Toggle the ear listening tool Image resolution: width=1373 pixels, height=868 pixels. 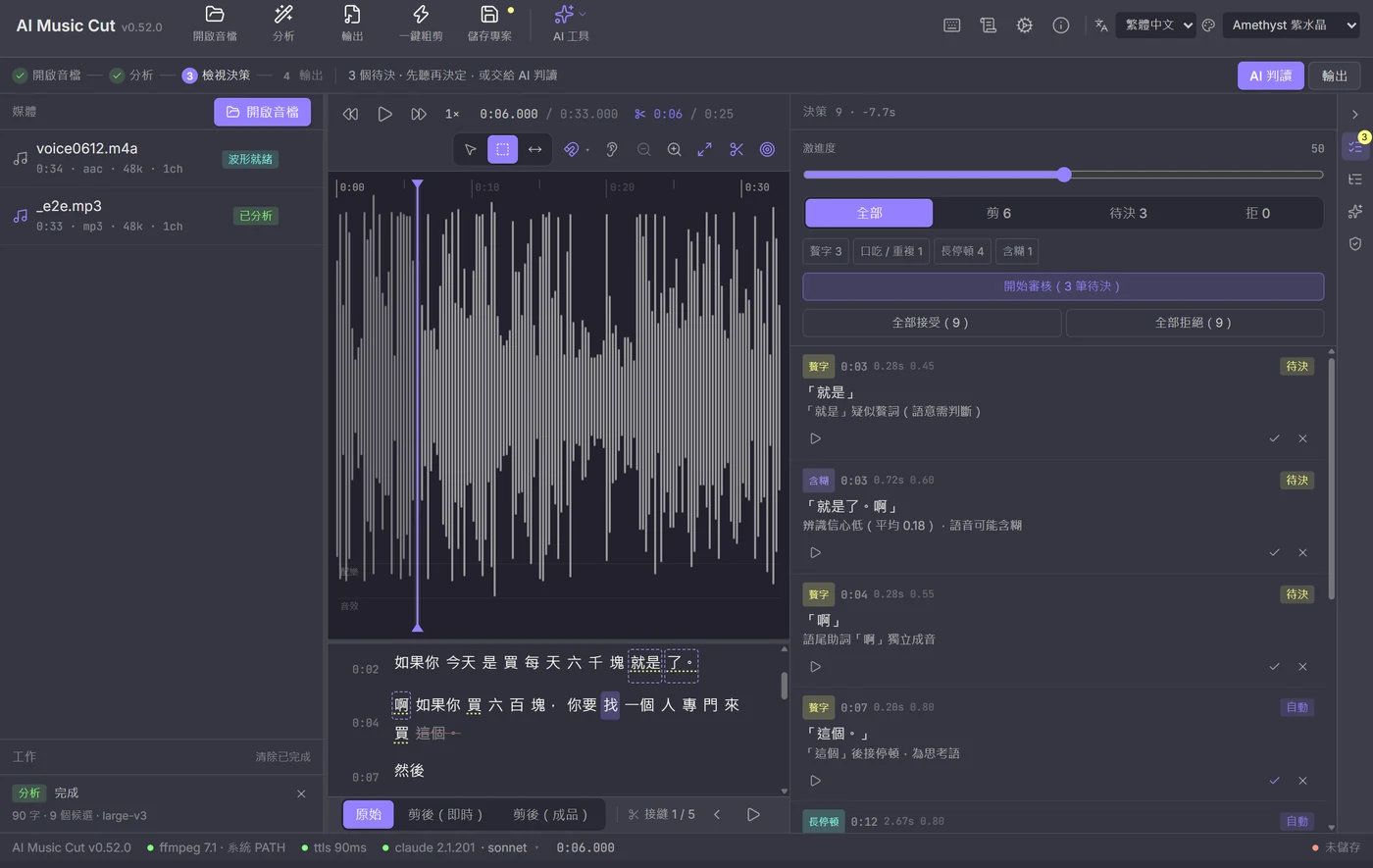(x=611, y=149)
